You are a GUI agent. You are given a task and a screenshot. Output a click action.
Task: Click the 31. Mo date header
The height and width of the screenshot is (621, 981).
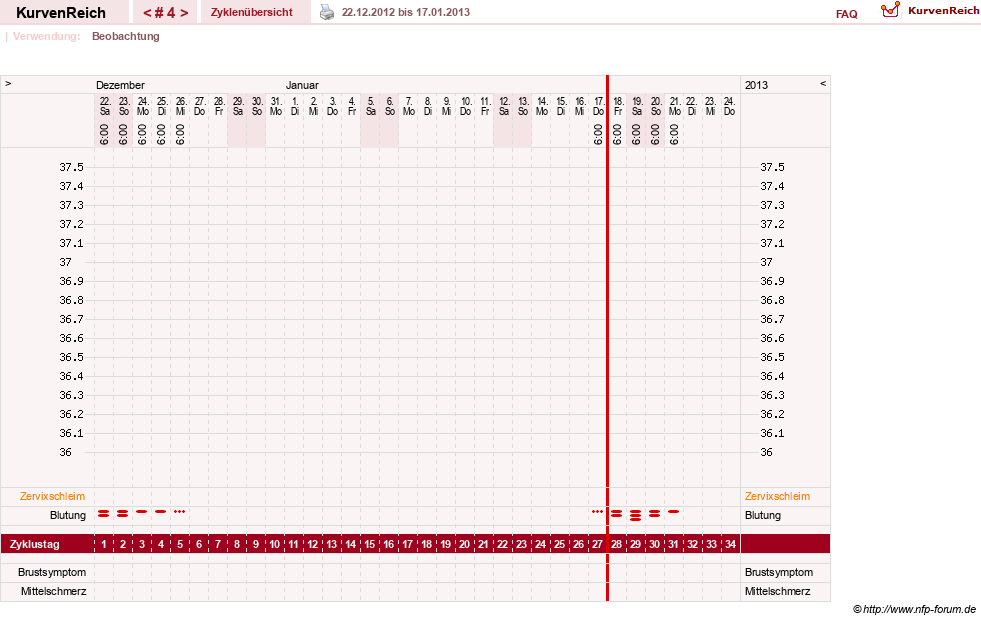pos(276,106)
